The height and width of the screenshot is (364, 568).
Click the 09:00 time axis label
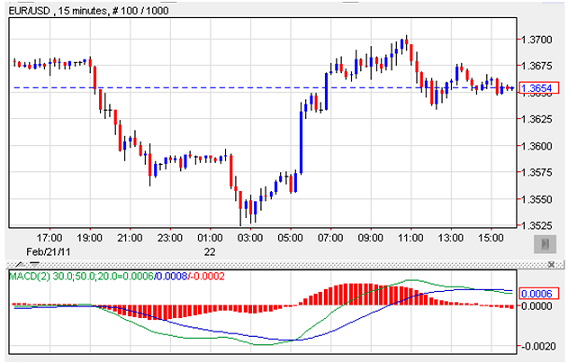371,238
